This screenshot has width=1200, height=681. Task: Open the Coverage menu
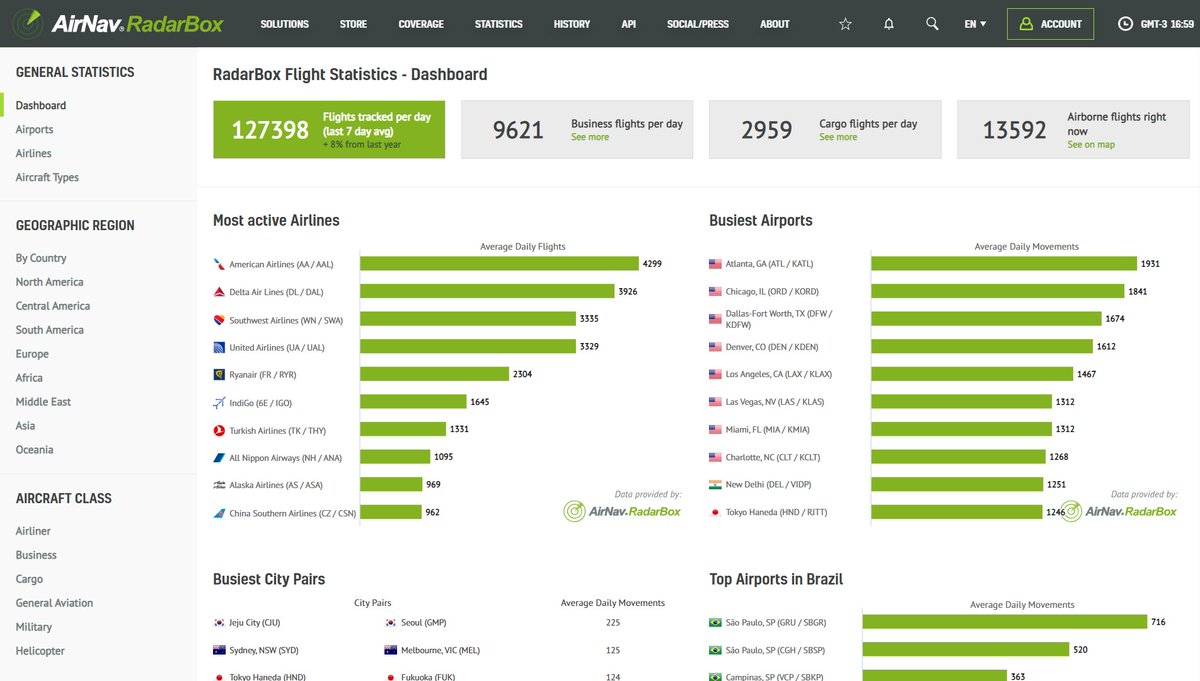[x=421, y=24]
